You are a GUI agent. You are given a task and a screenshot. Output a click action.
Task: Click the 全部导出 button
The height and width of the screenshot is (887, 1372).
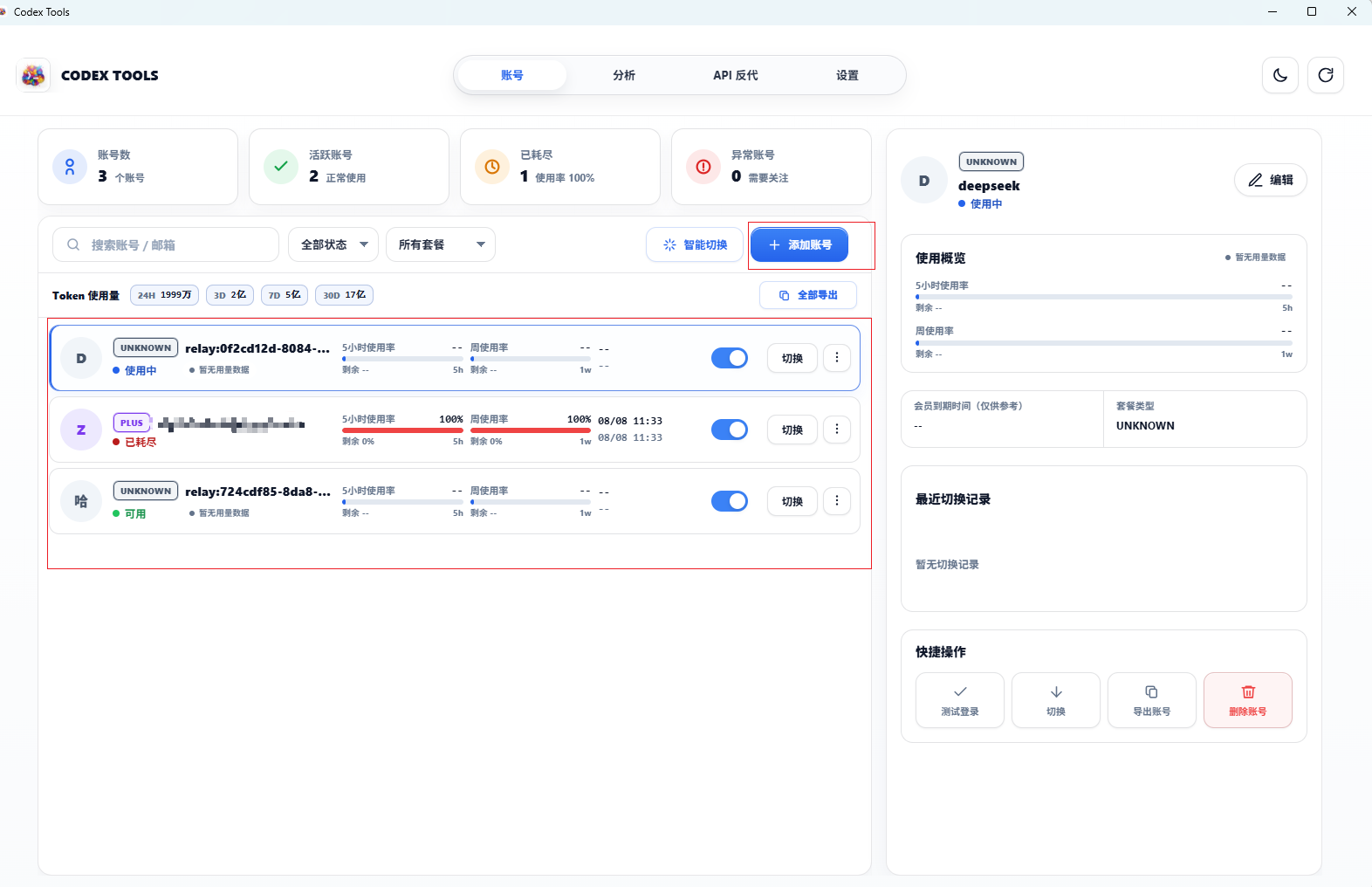[808, 296]
